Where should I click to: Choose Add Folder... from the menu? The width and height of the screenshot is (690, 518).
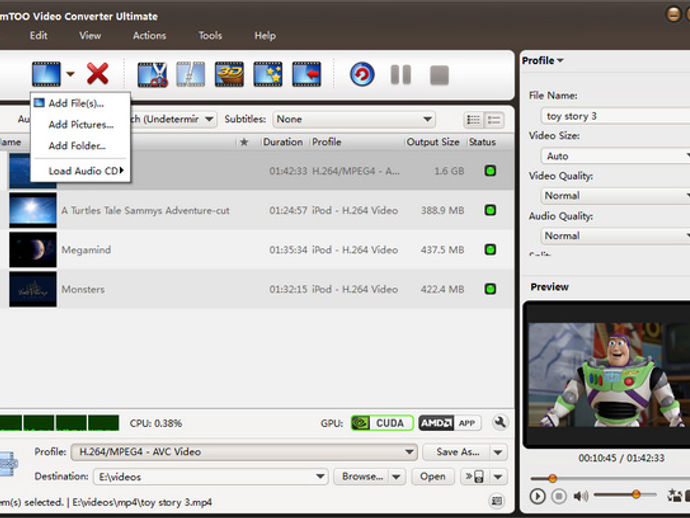(x=80, y=146)
